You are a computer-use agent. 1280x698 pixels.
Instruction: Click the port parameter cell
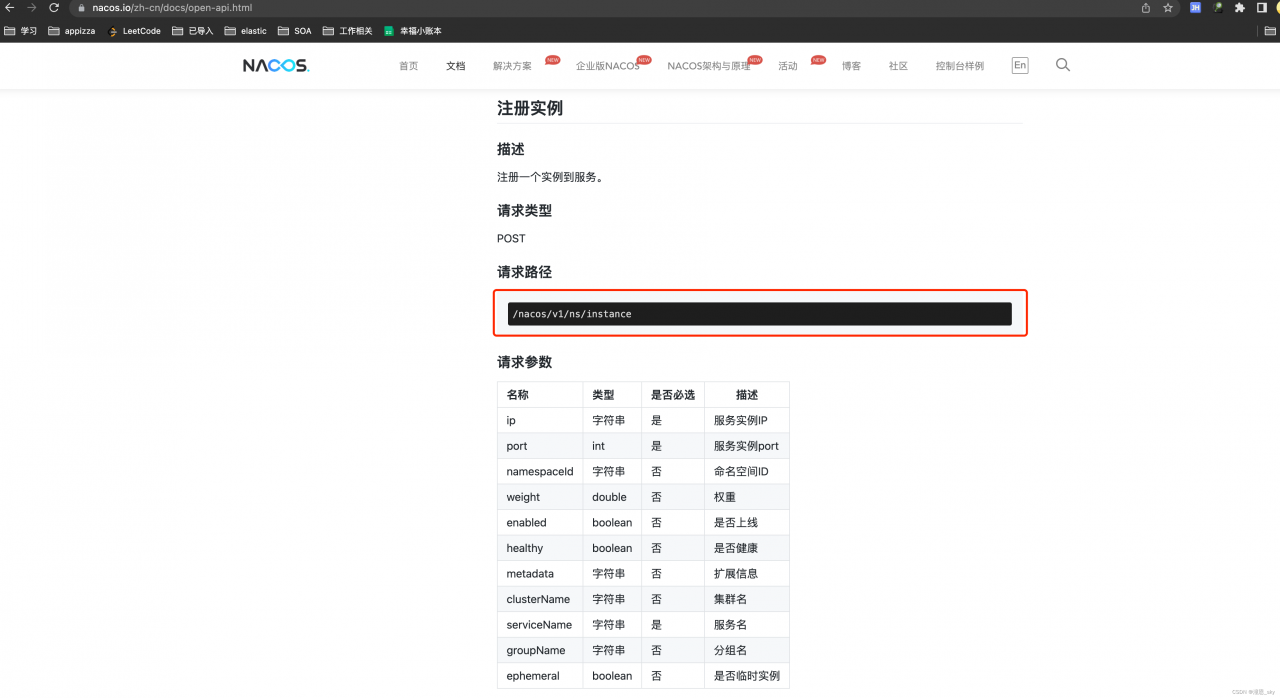tap(540, 446)
